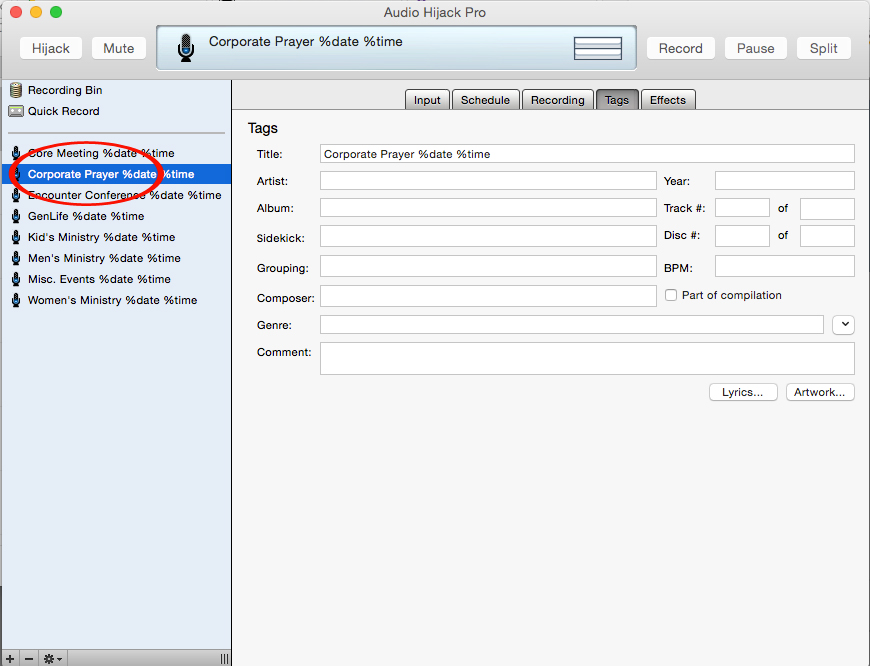Select Women's Ministry %date %time session

tap(117, 300)
